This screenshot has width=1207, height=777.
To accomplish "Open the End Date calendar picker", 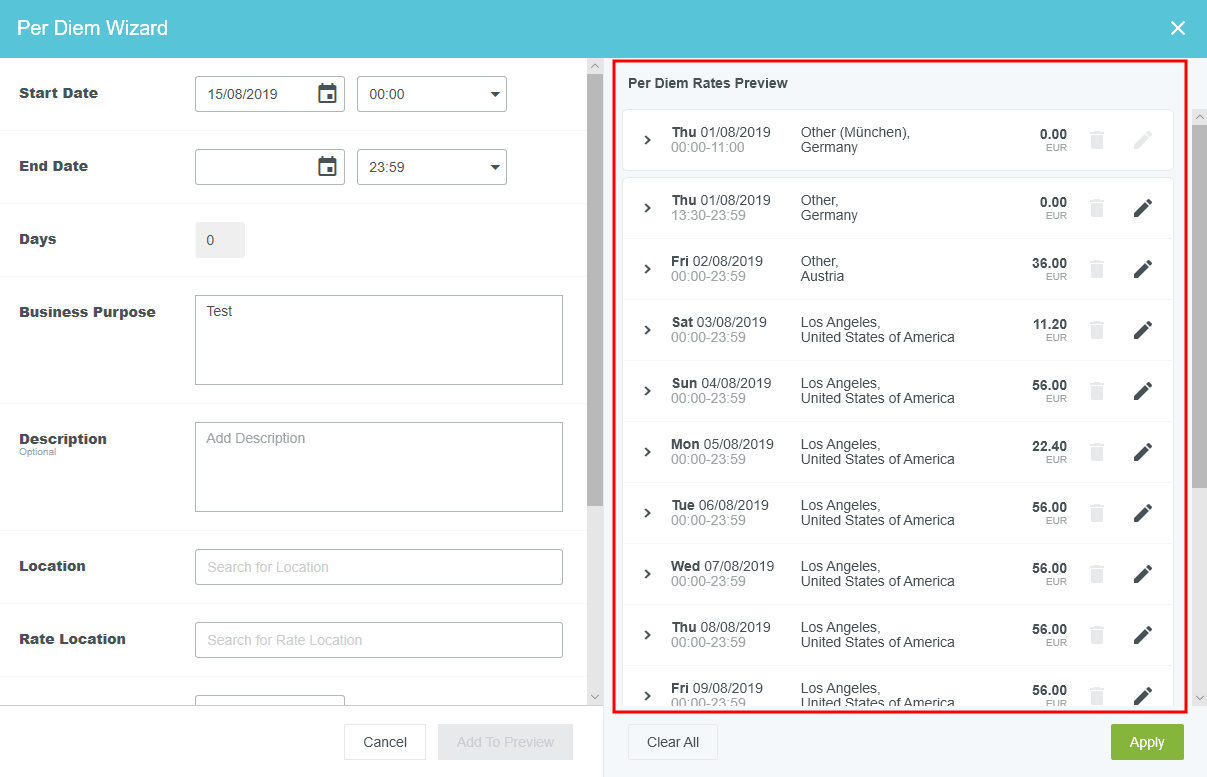I will pyautogui.click(x=327, y=167).
